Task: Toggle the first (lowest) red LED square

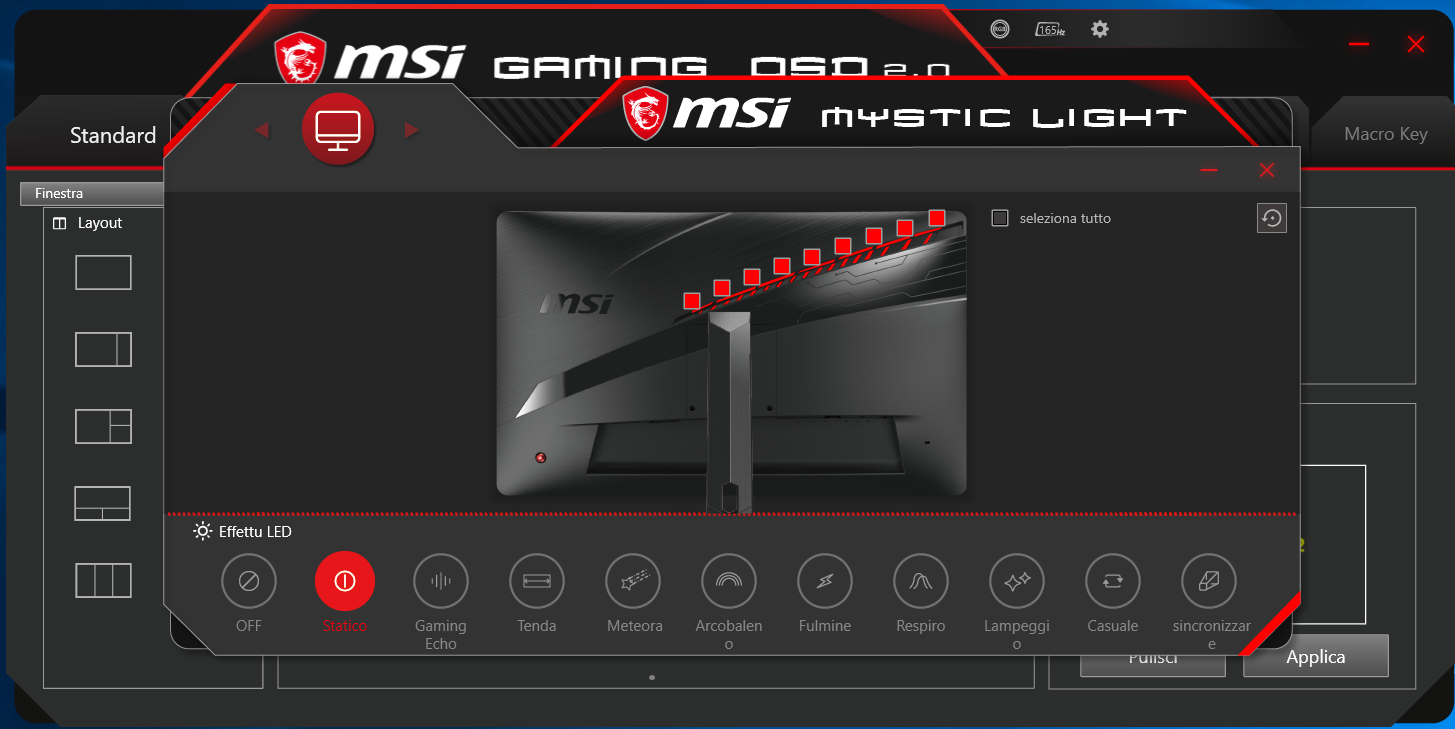Action: coord(692,300)
